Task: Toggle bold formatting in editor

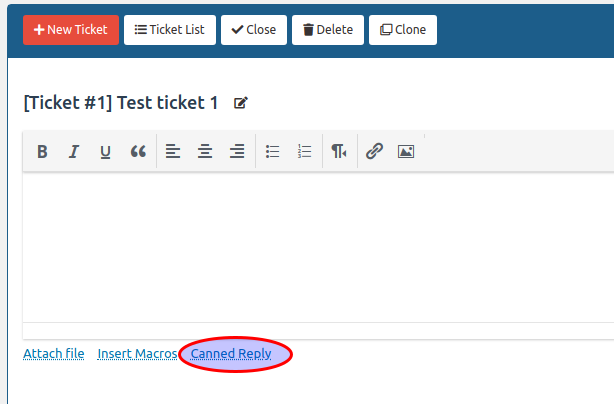Action: 42,152
